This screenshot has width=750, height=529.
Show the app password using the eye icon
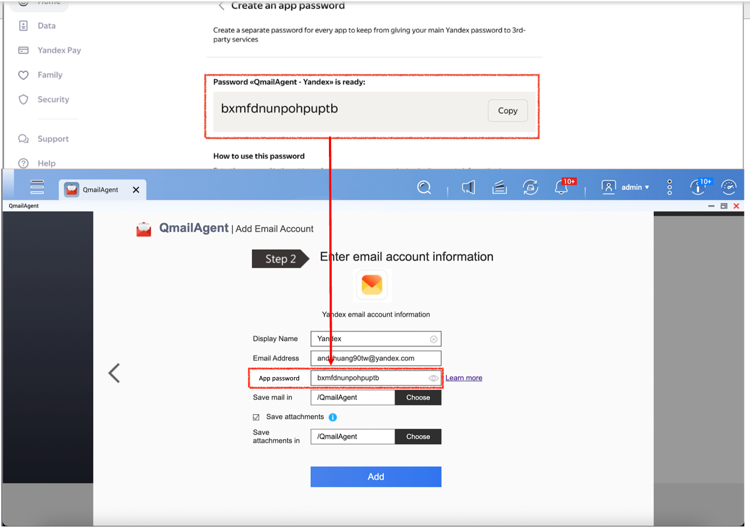tap(433, 378)
